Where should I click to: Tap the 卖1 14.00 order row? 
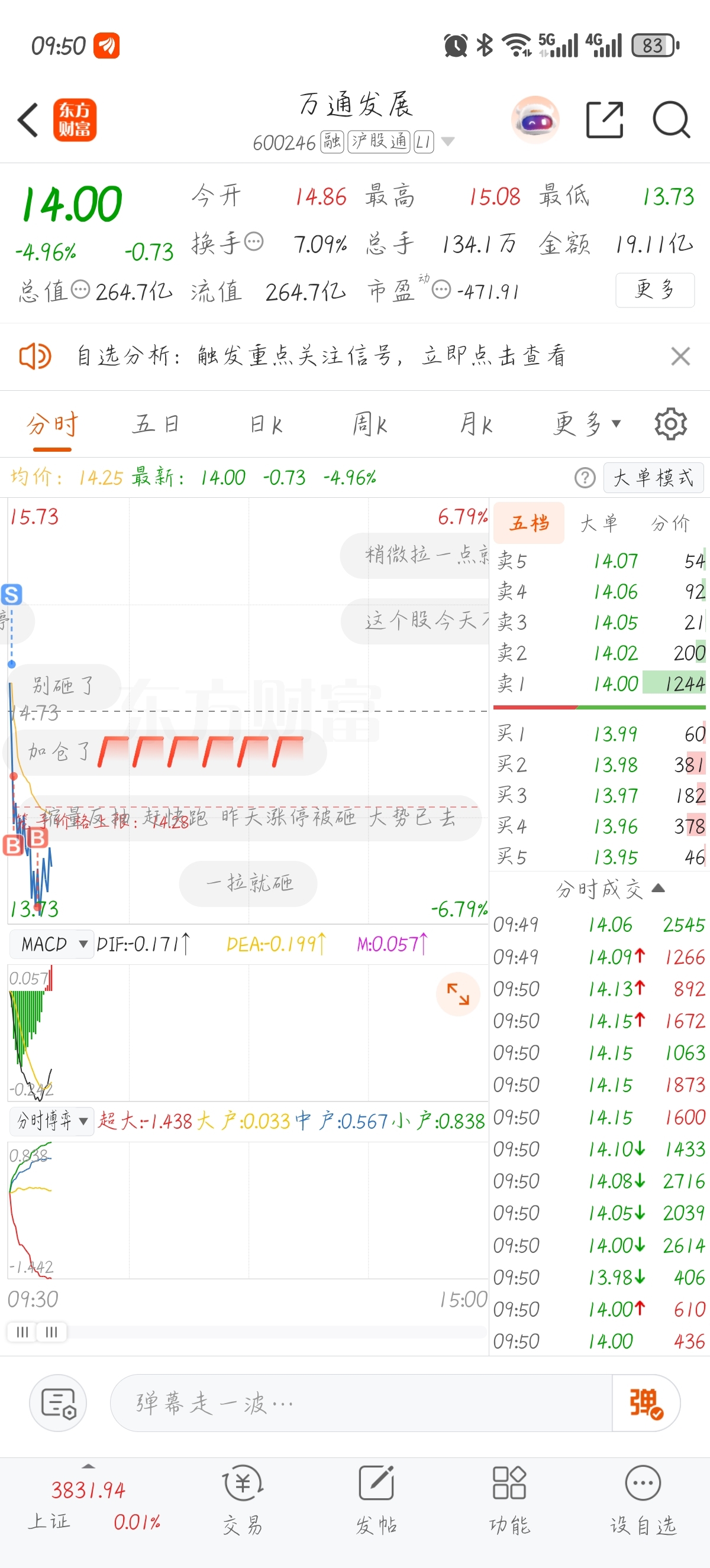pos(601,683)
